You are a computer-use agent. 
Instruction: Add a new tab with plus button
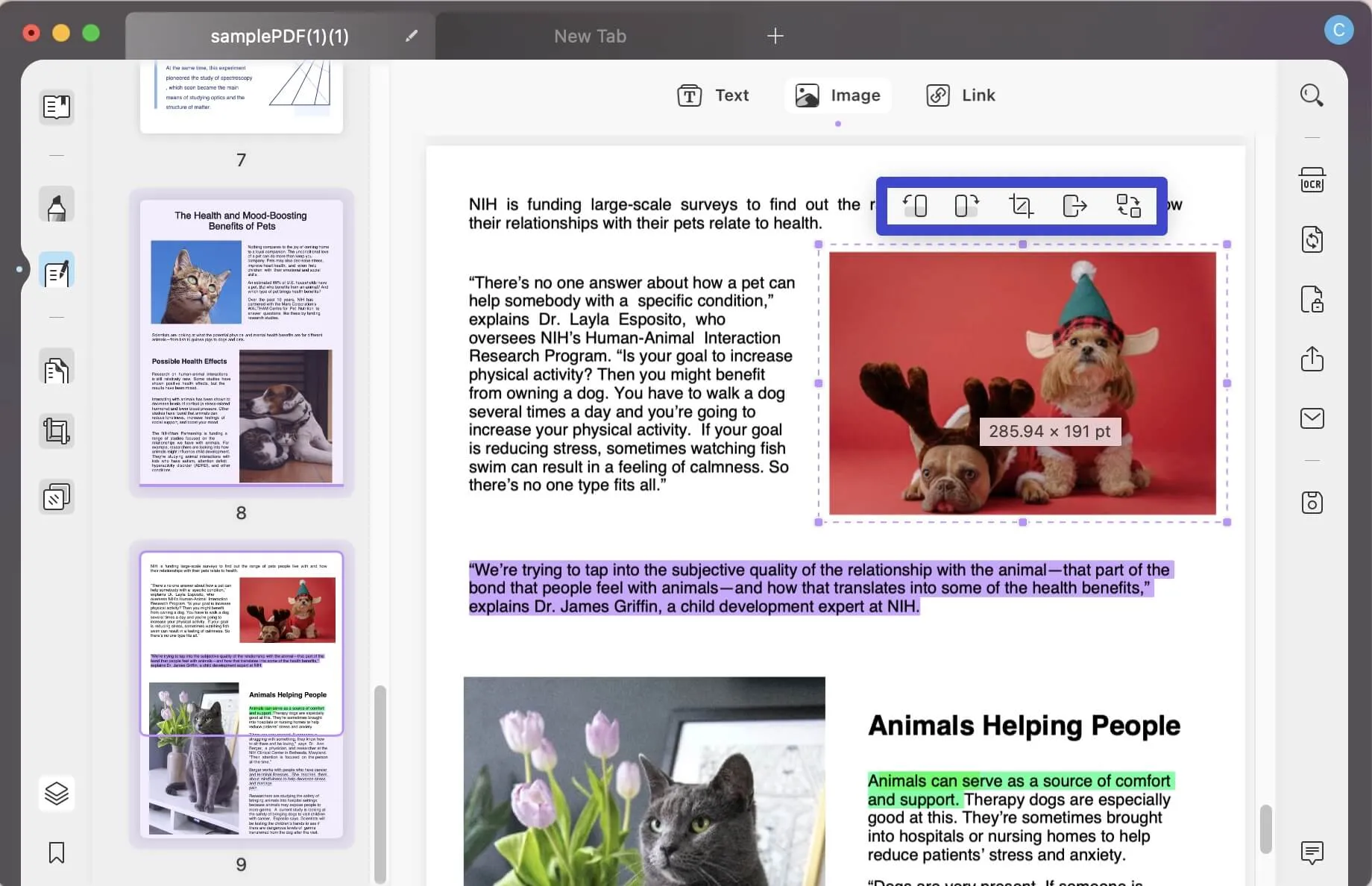coord(775,36)
